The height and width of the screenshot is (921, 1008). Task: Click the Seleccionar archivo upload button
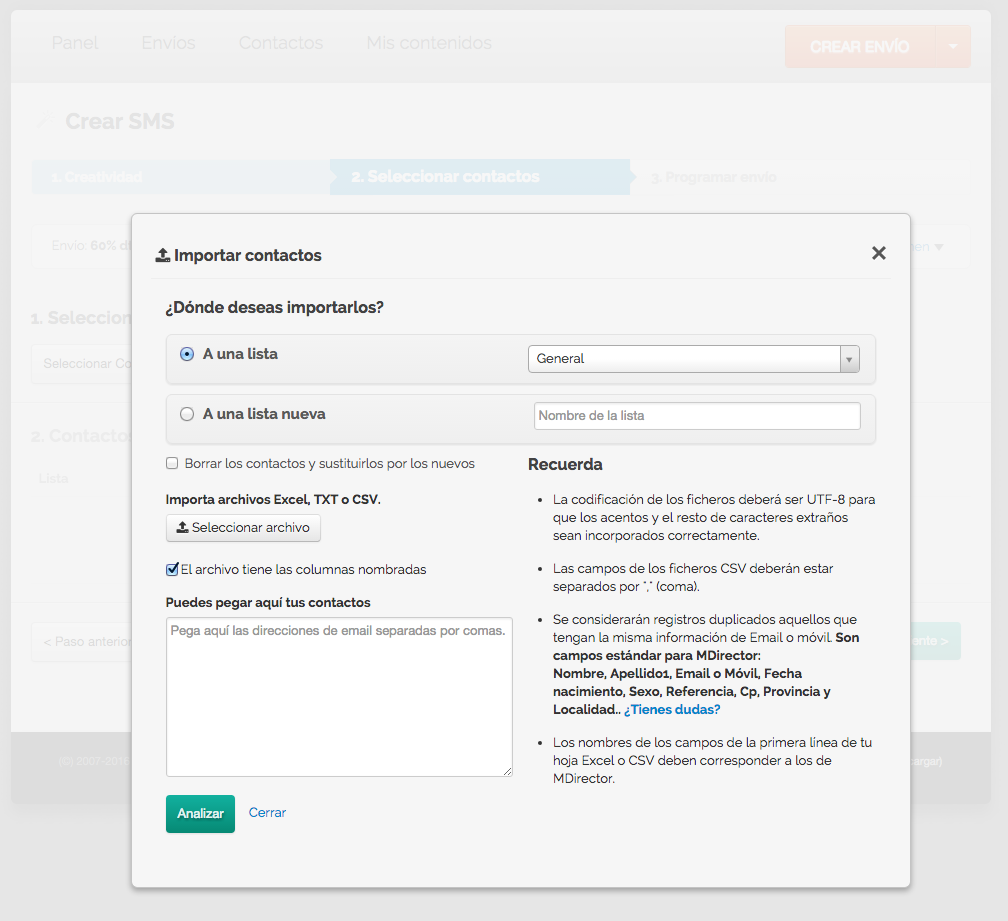243,528
